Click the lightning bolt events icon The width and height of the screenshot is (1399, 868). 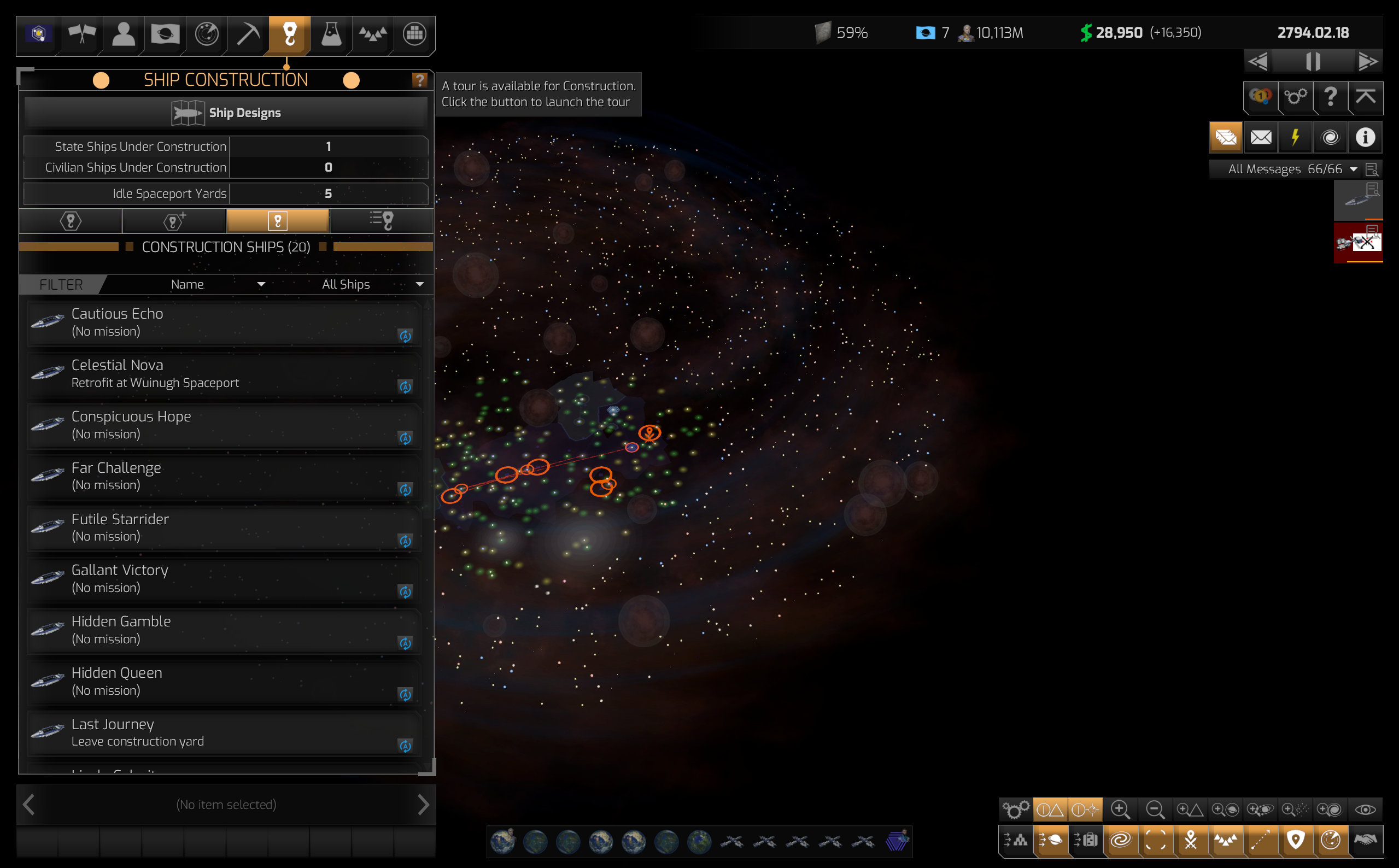click(x=1295, y=138)
